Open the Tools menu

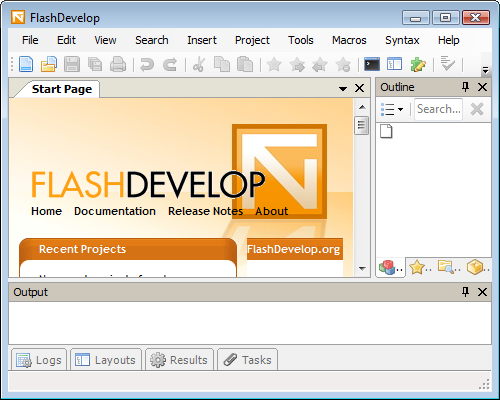[301, 40]
